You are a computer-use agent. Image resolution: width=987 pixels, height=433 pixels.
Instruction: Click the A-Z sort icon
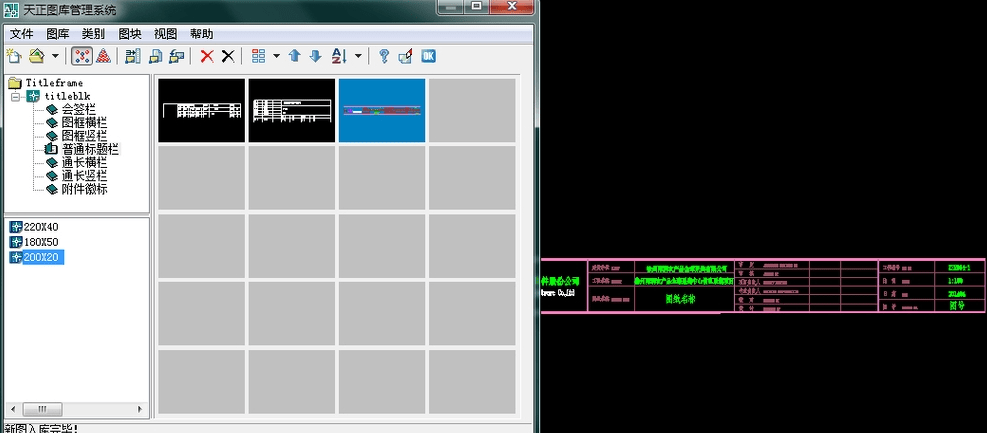[339, 56]
